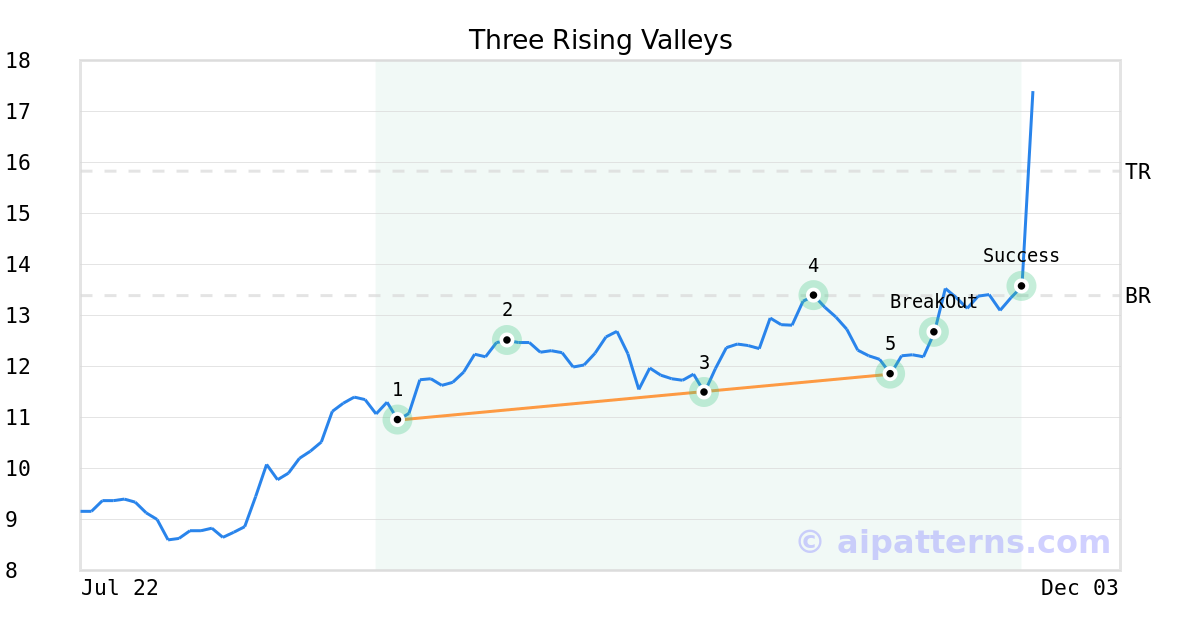The image size is (1200, 630).
Task: Open the aipatterns.com watermark link
Action: coord(953,542)
